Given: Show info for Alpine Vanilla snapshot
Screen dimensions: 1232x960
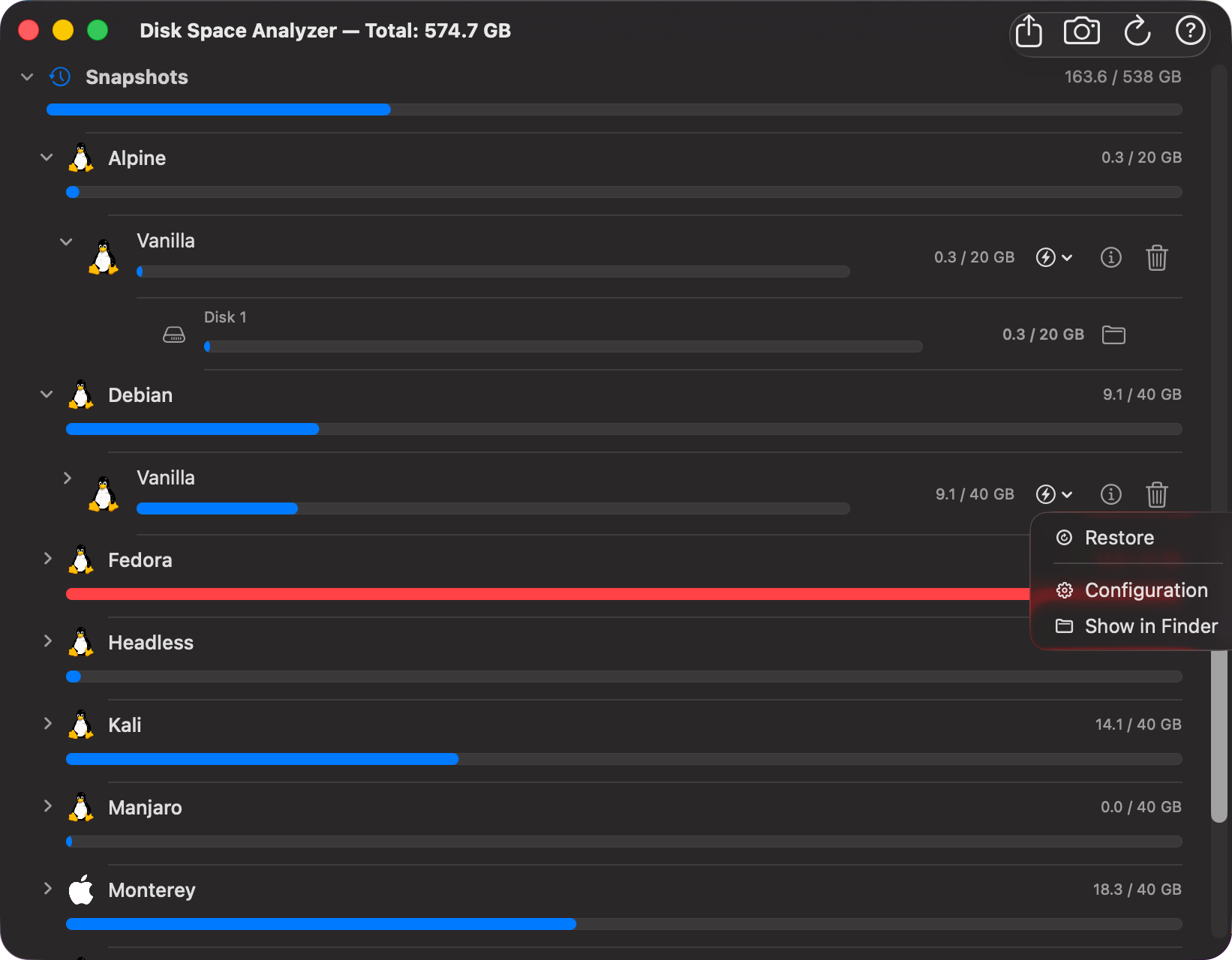Looking at the screenshot, I should tap(1110, 257).
